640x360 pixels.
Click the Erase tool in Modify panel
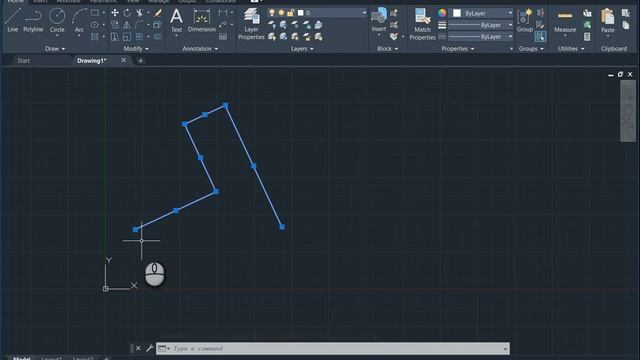pos(158,13)
